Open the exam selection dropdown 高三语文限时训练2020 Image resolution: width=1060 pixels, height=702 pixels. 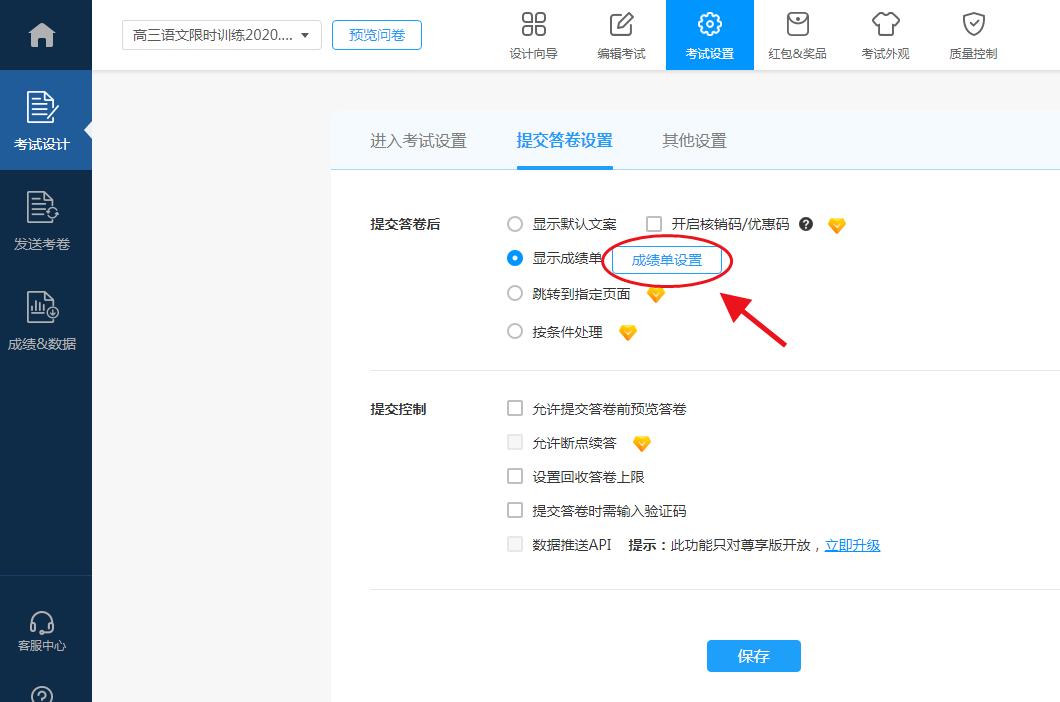coord(221,34)
